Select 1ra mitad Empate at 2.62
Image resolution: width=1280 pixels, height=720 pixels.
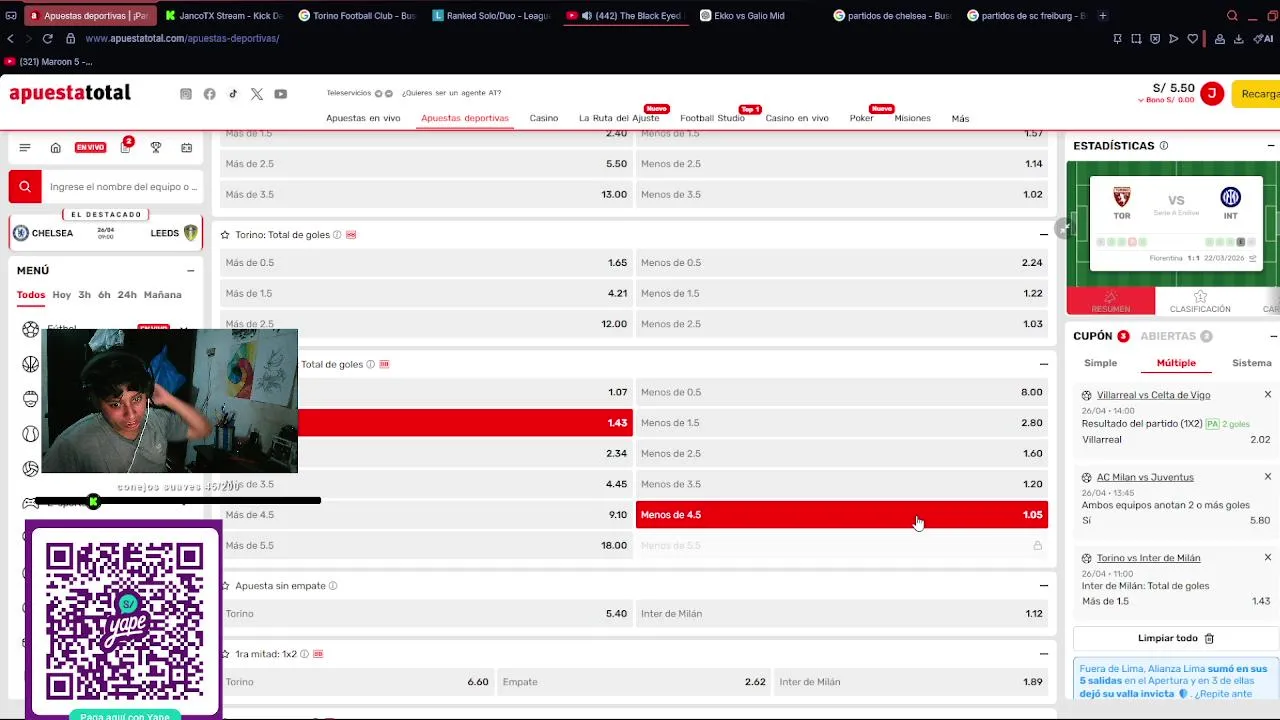(x=634, y=682)
